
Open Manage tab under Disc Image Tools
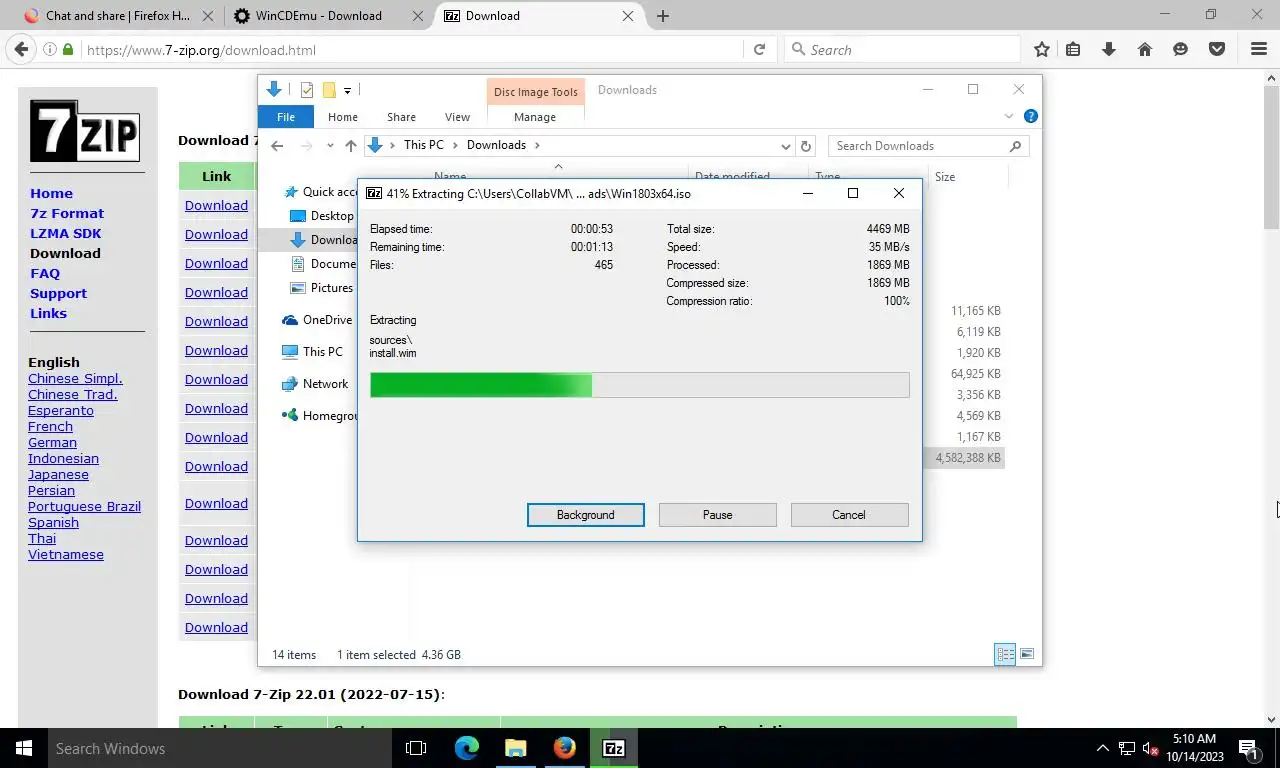coord(535,117)
